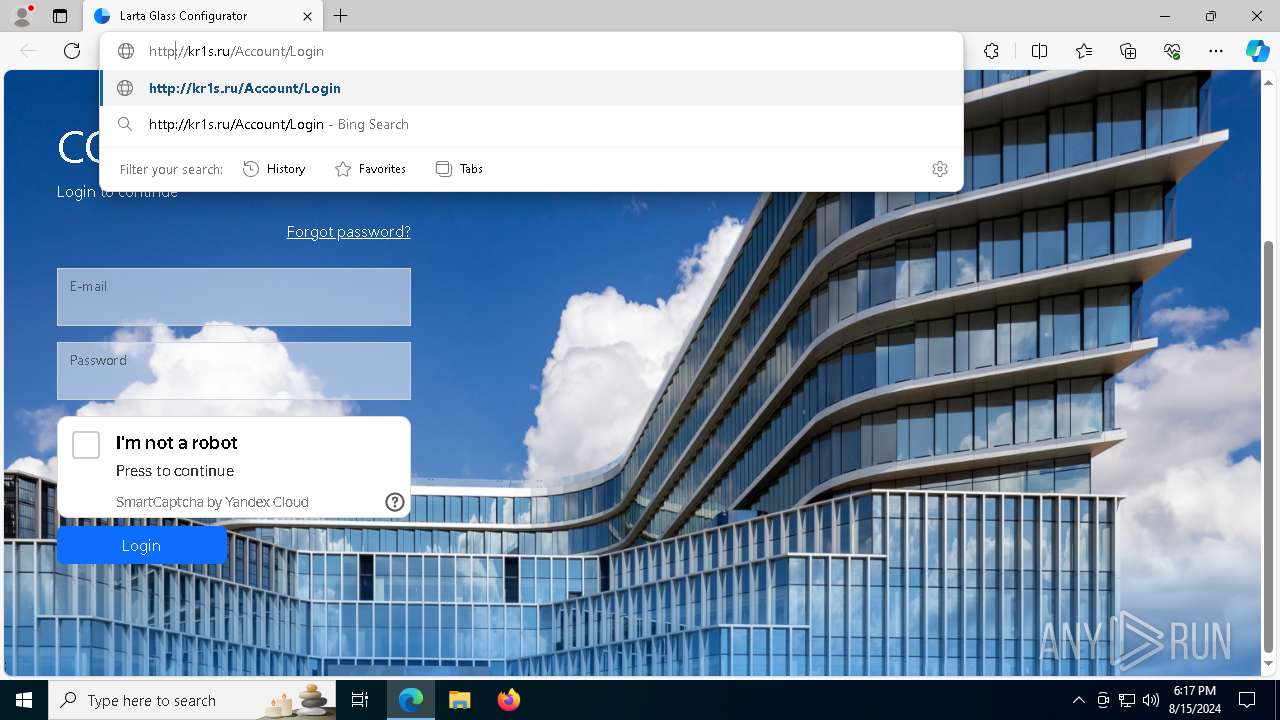Open the Windows Start menu

[24, 700]
